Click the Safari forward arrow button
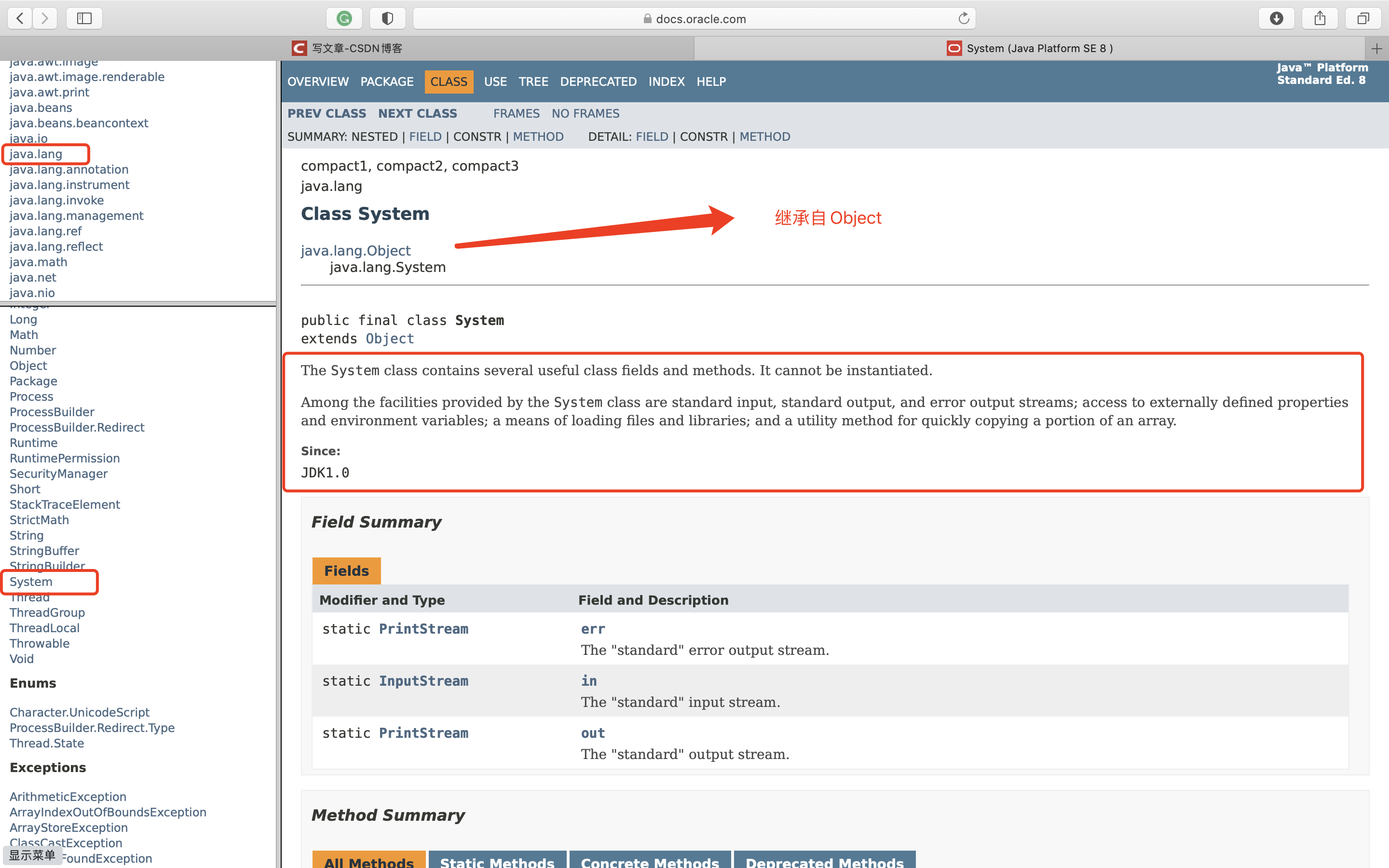The width and height of the screenshot is (1389, 868). point(45,18)
